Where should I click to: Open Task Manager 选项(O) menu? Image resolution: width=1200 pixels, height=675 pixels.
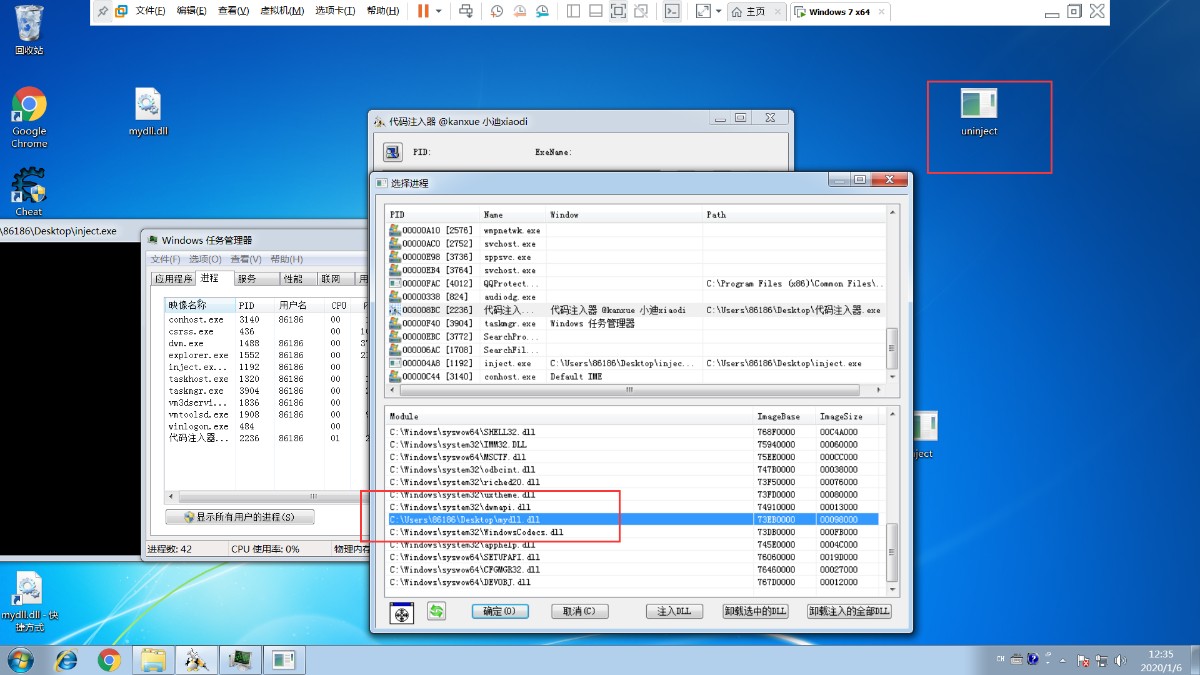pyautogui.click(x=205, y=259)
